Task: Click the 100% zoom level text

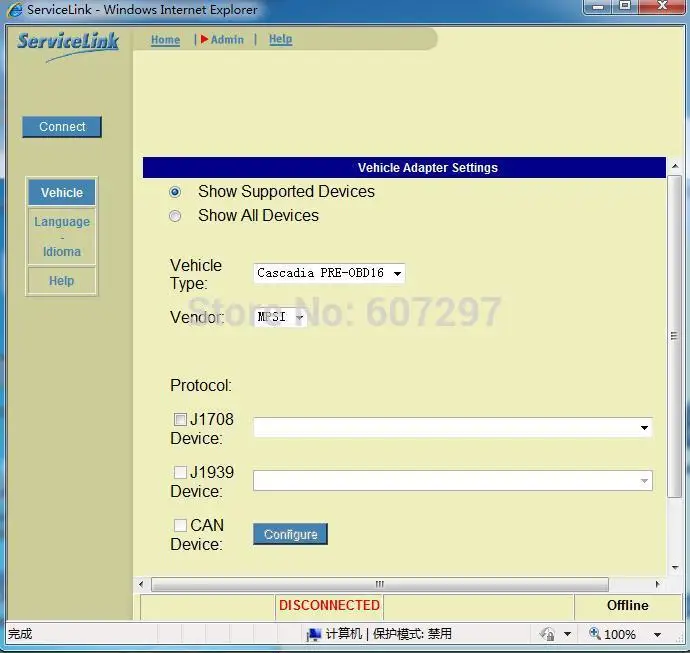Action: point(620,635)
